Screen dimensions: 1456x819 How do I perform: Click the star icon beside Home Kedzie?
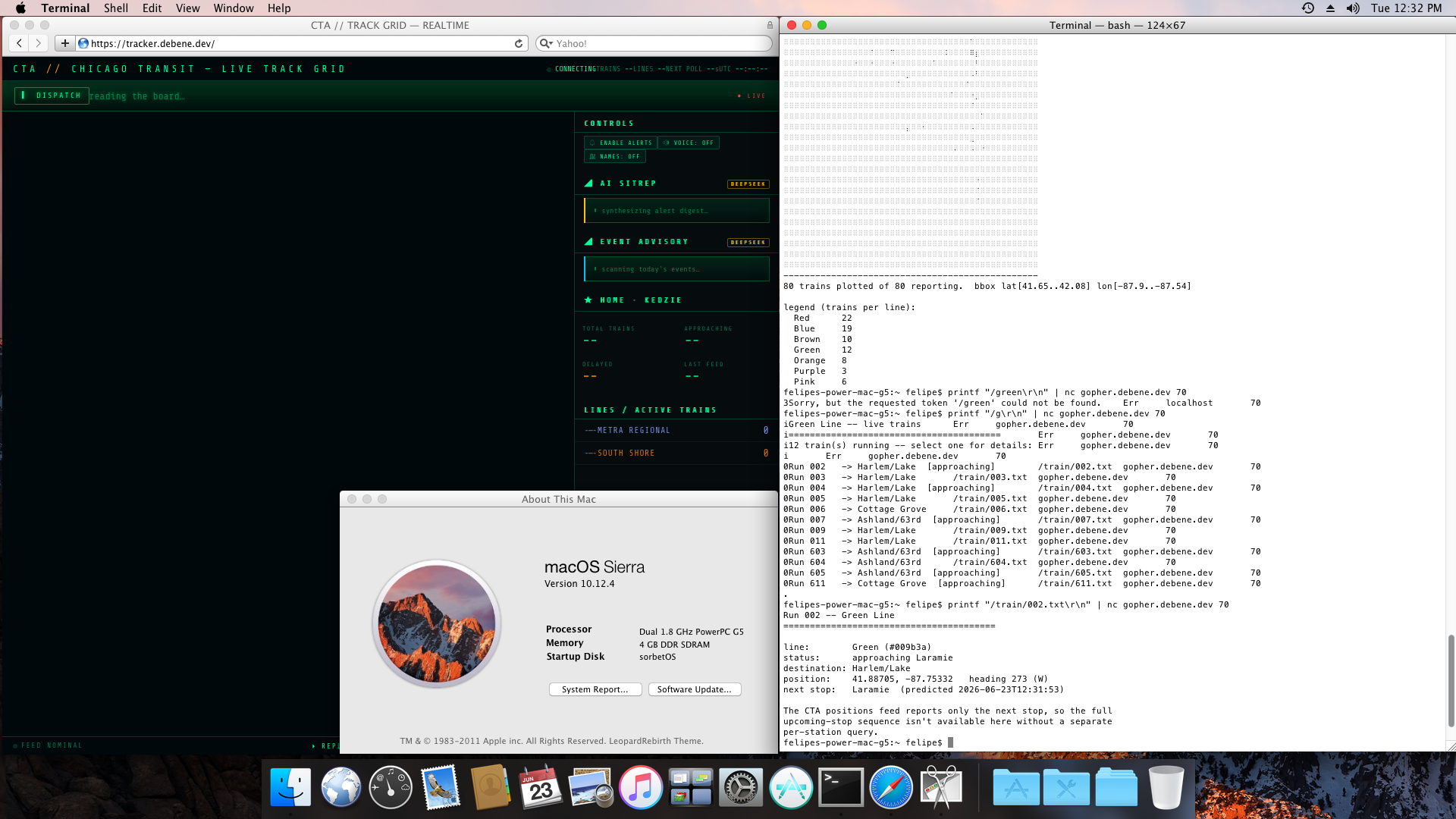pos(588,300)
